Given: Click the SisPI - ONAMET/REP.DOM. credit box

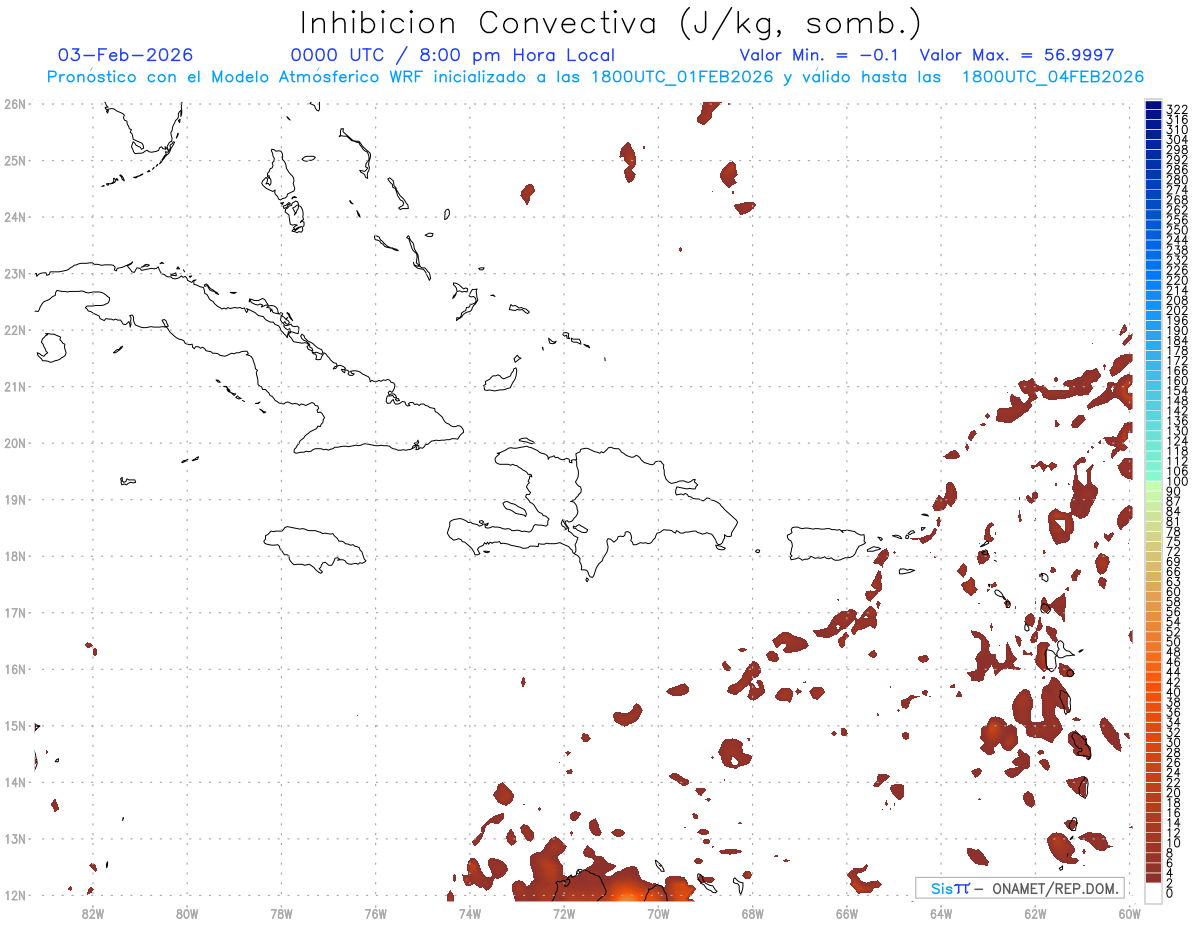Looking at the screenshot, I should [x=1020, y=888].
